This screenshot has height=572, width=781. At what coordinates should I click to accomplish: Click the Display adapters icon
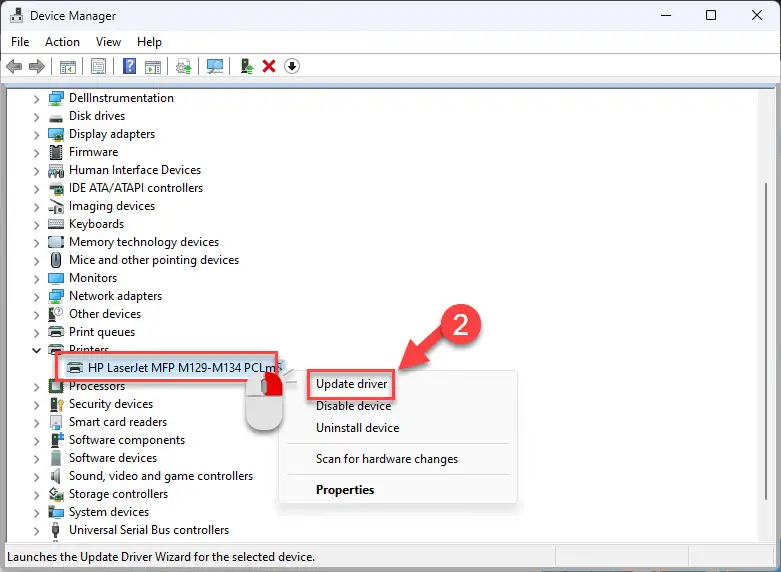click(56, 134)
